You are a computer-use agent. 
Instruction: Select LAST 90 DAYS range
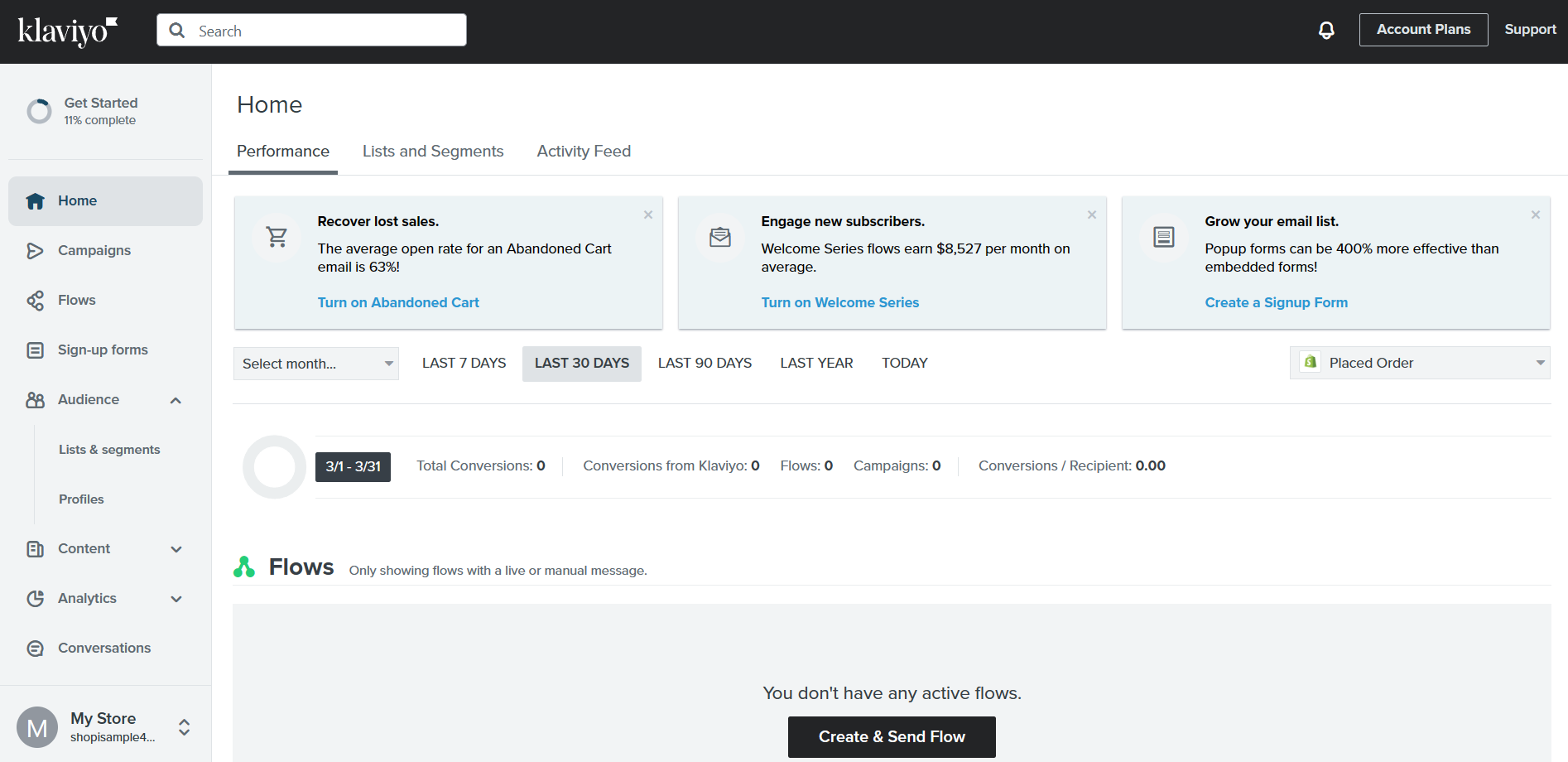point(705,364)
